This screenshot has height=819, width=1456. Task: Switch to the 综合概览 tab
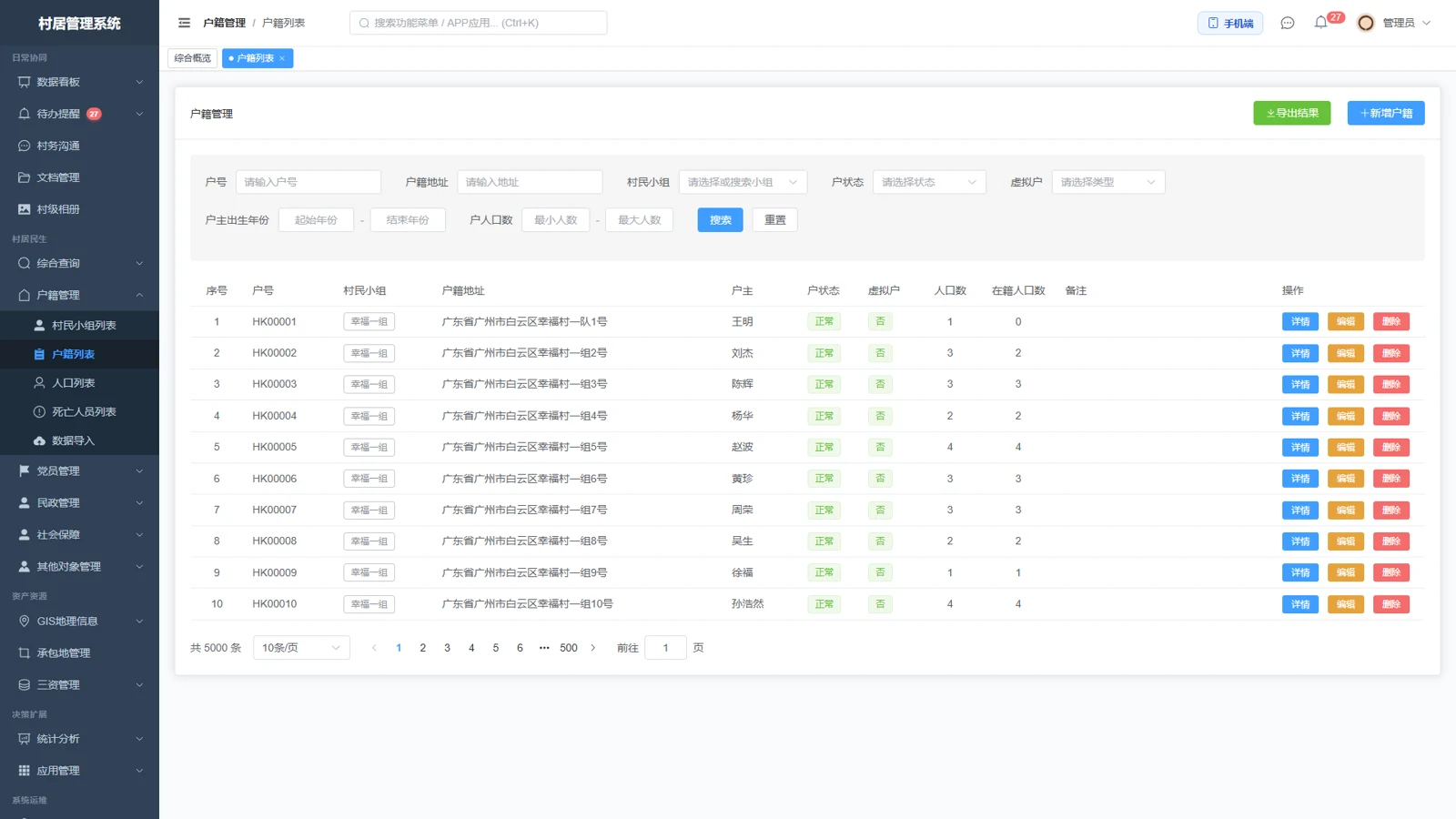[x=193, y=58]
